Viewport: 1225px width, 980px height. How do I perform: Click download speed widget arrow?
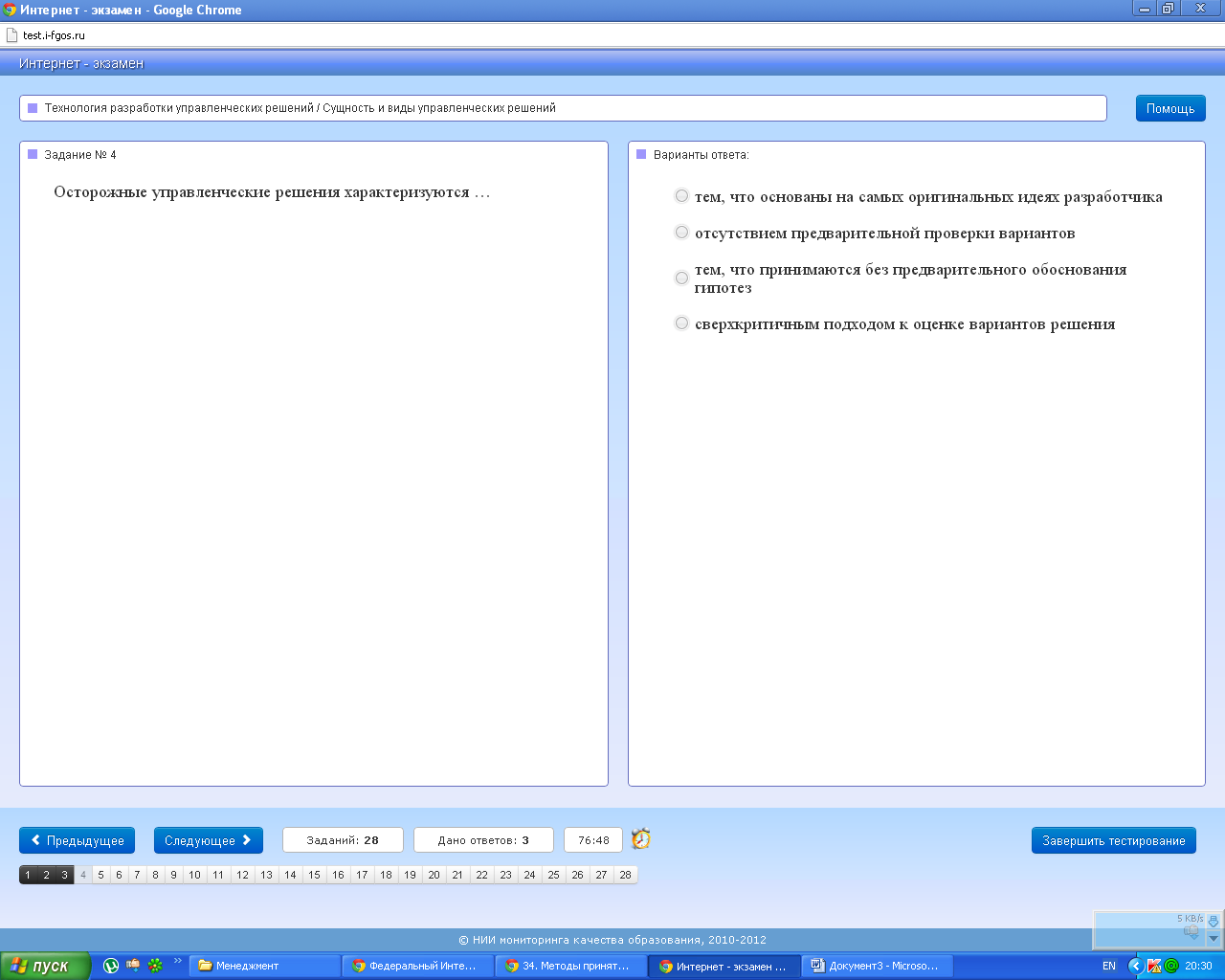pos(1214,922)
